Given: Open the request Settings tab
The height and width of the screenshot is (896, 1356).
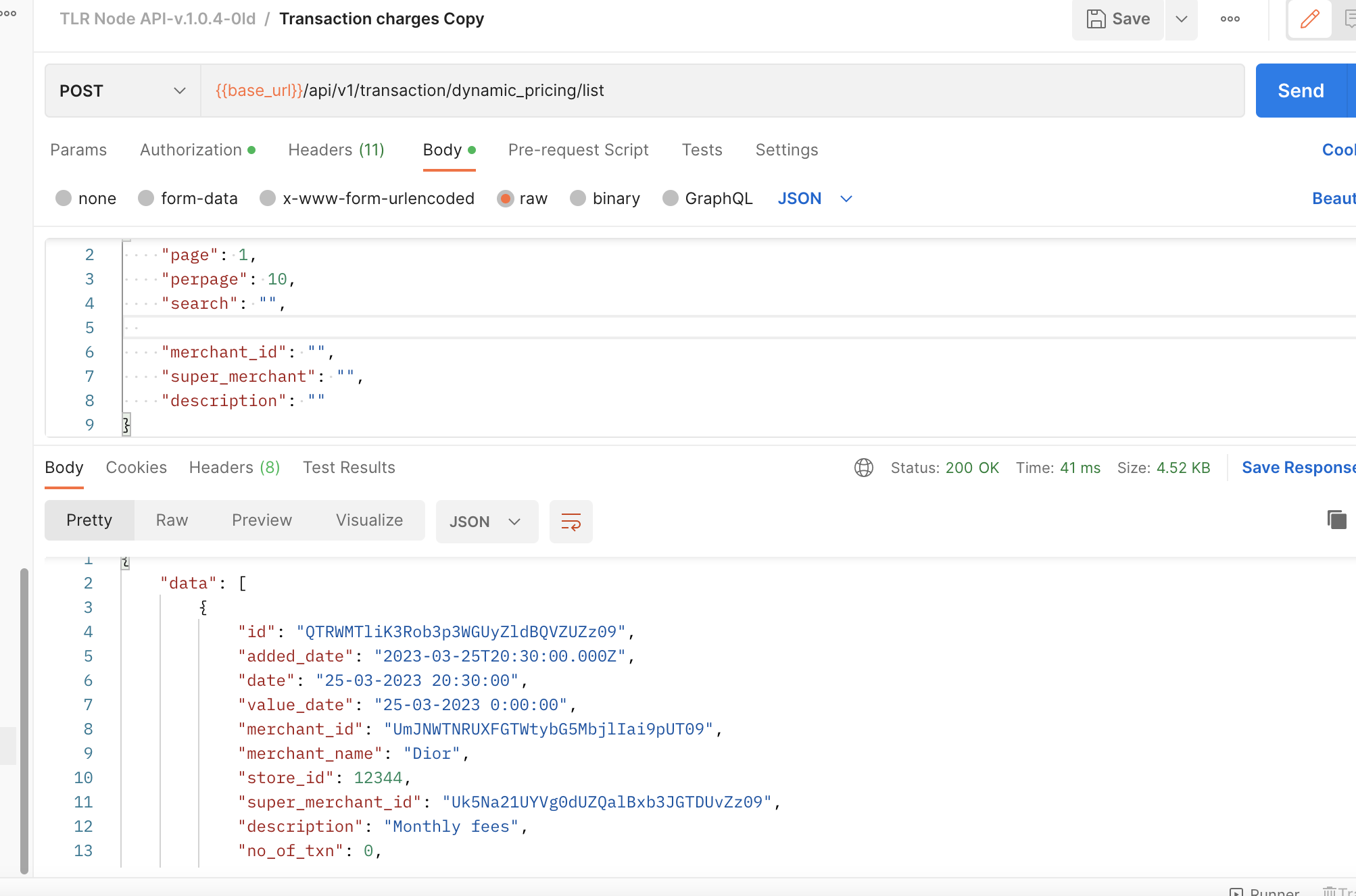Looking at the screenshot, I should (787, 150).
